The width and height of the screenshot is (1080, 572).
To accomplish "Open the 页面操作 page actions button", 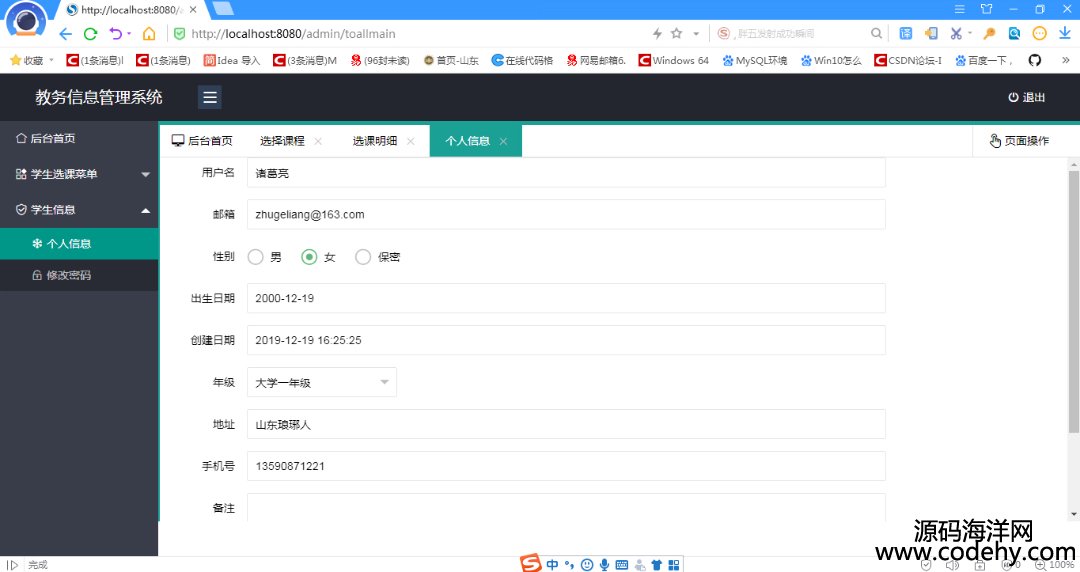I will 1019,141.
